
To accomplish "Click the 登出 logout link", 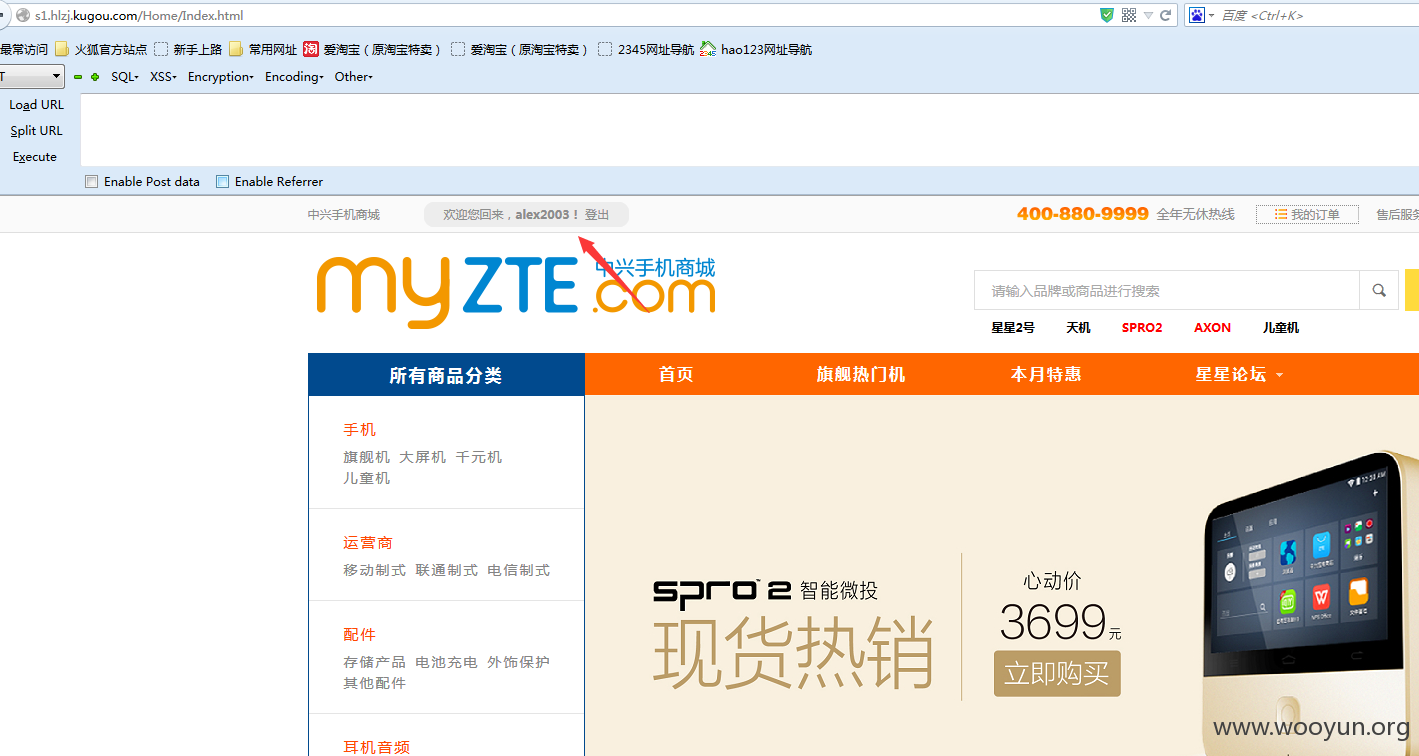I will (597, 215).
